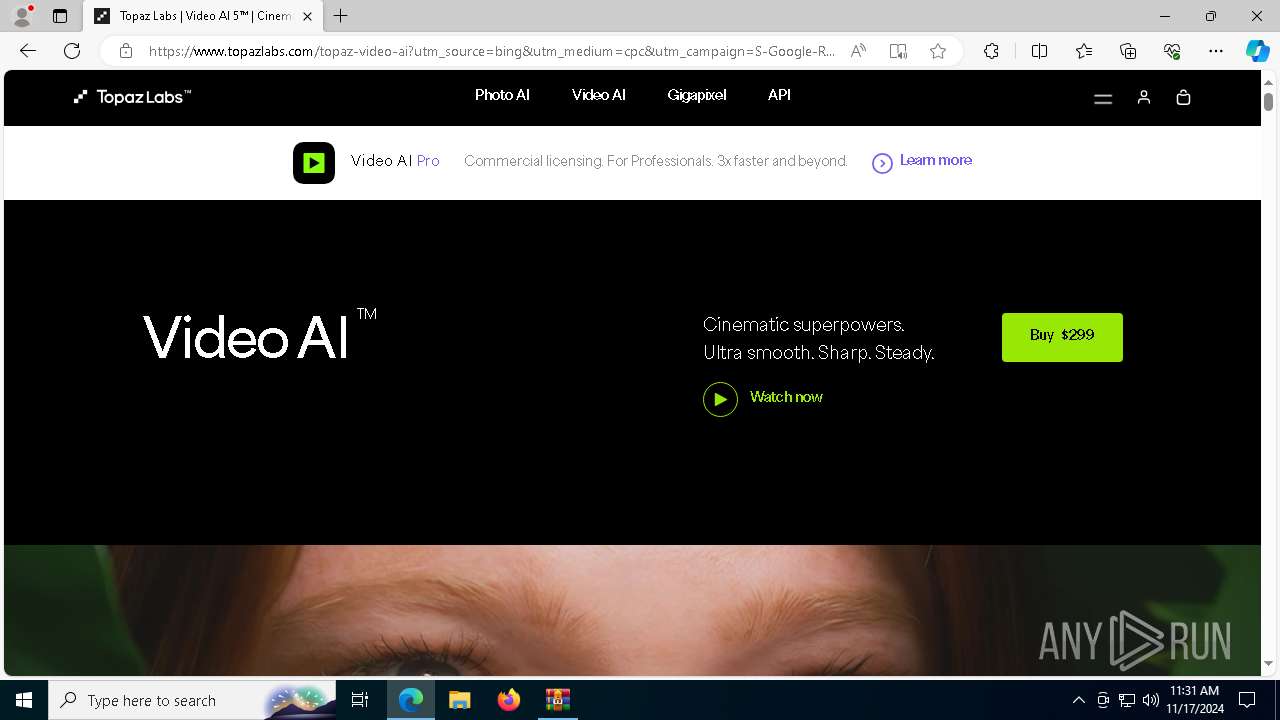Show hidden system tray icons

(x=1078, y=700)
